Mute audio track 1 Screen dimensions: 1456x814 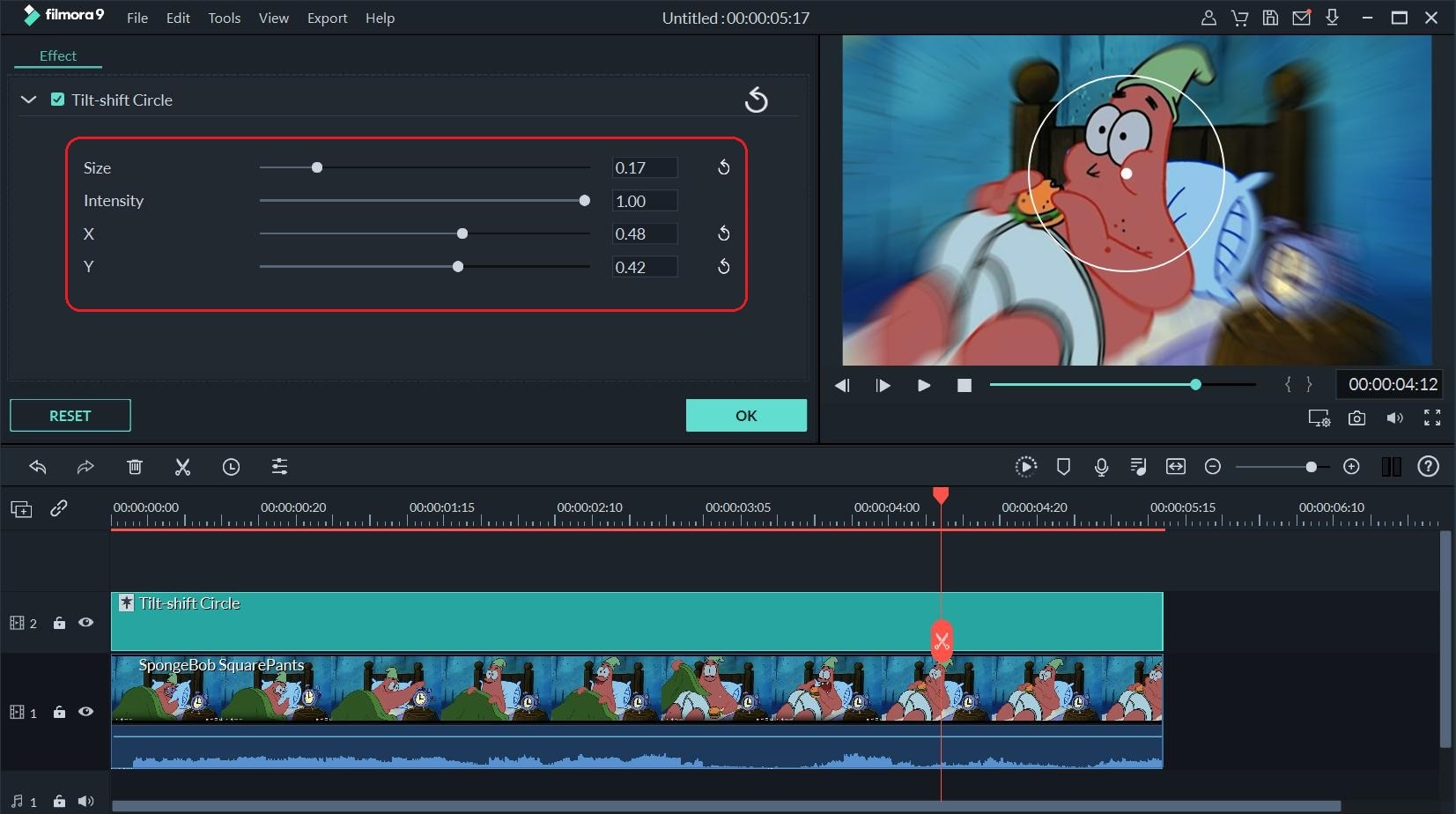click(x=85, y=802)
